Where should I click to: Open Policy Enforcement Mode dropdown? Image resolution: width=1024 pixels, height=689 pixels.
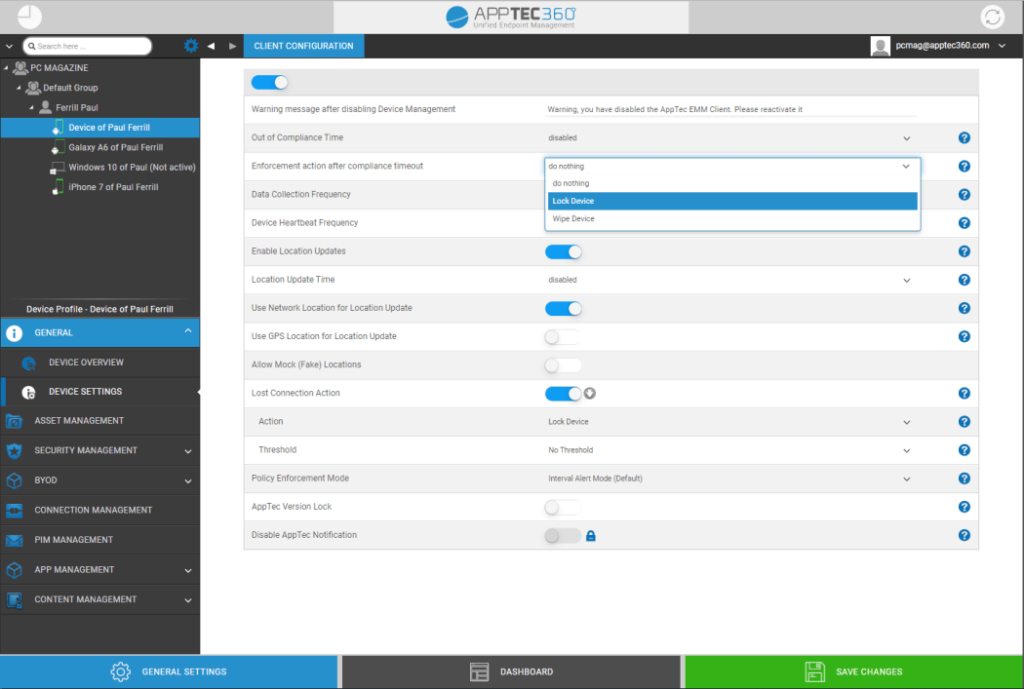(731, 479)
